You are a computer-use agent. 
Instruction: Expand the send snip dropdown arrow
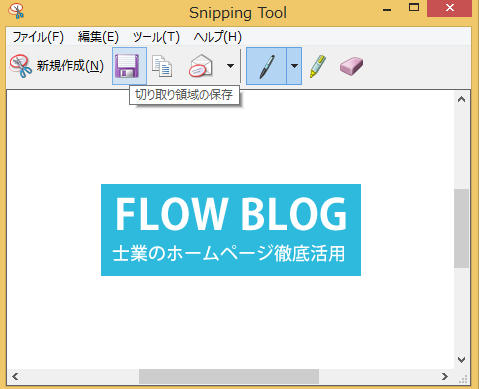[230, 66]
